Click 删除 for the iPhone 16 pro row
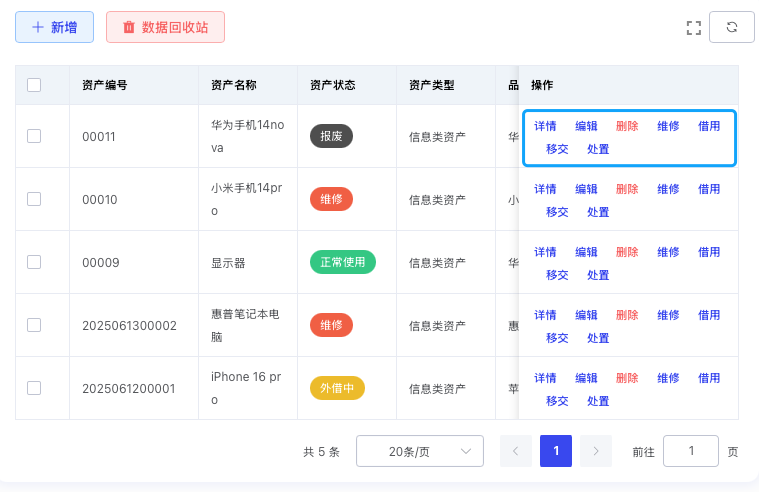 [x=627, y=378]
